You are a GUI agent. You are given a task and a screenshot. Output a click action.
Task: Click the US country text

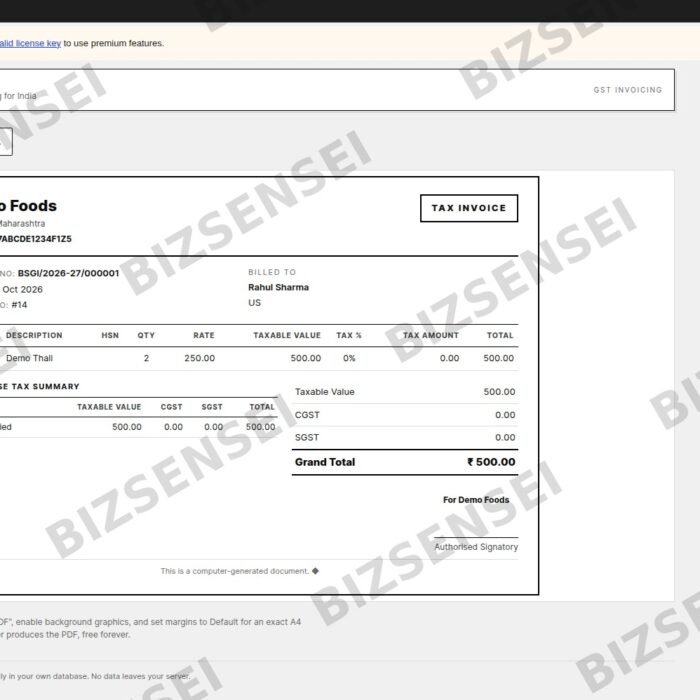point(254,303)
